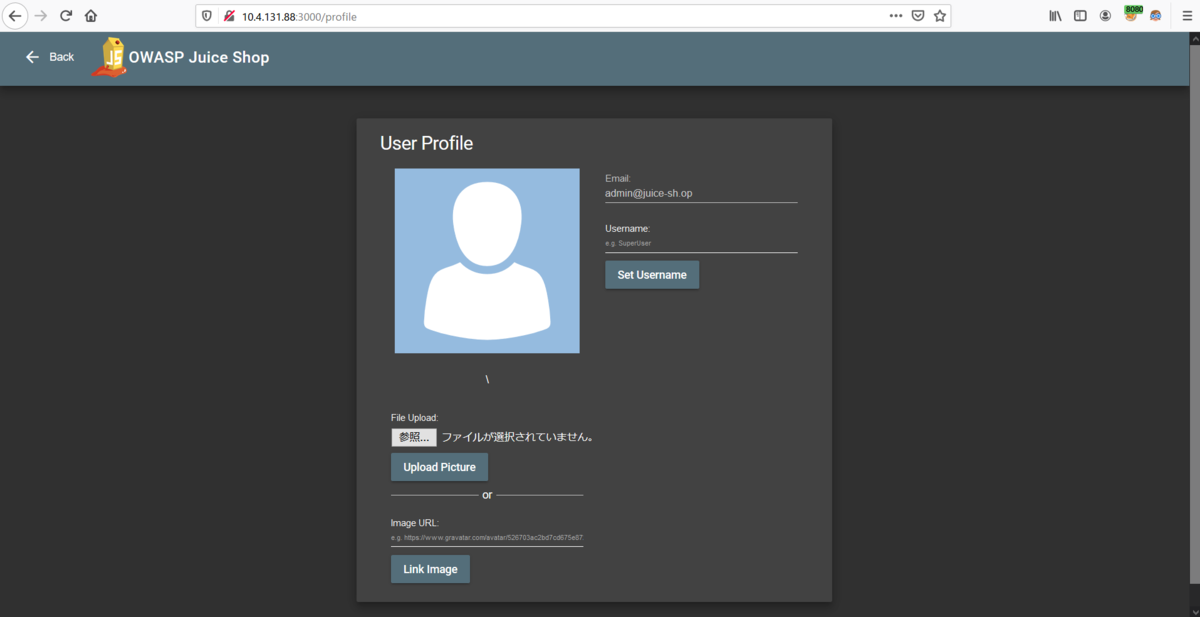Click the profile avatar picture
This screenshot has width=1200, height=617.
[x=487, y=261]
